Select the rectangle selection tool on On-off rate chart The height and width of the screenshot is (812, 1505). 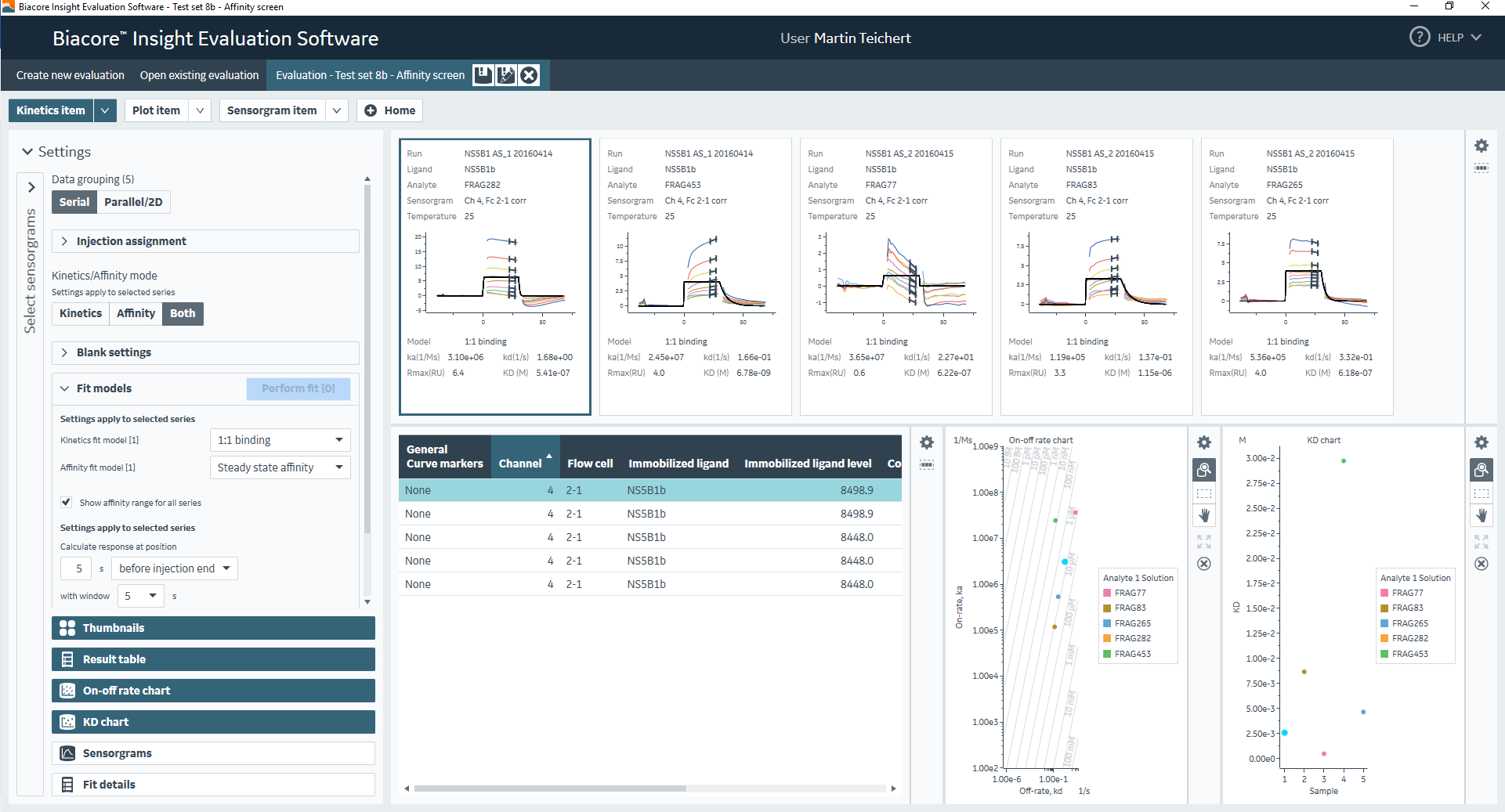[x=1204, y=493]
